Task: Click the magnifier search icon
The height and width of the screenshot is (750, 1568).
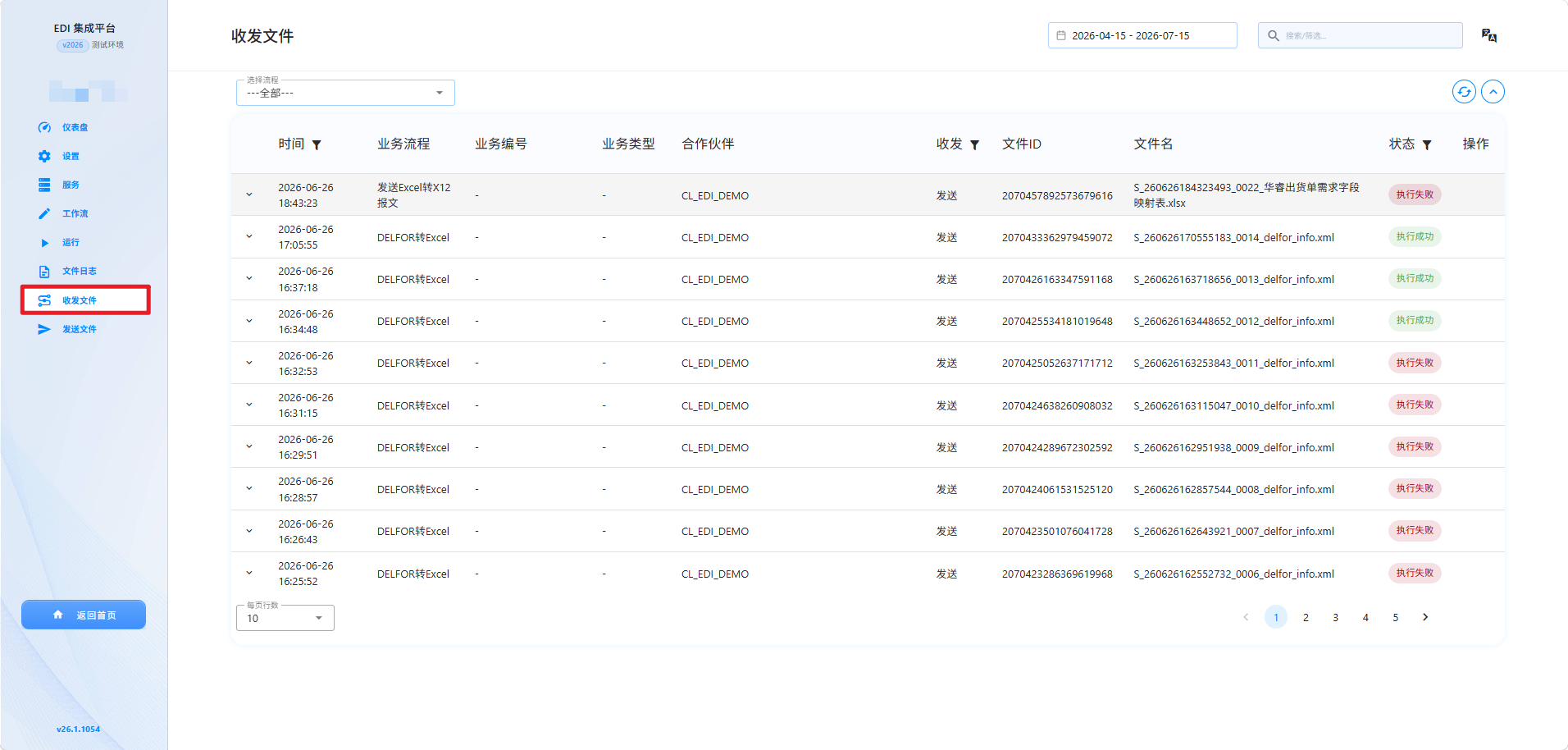Action: point(1274,35)
